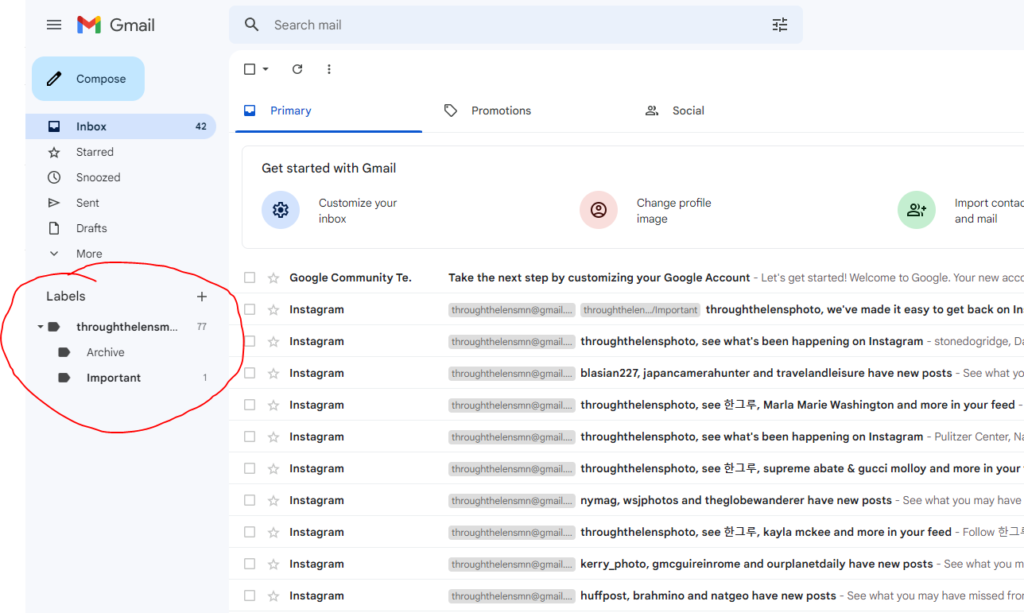The width and height of the screenshot is (1024, 613).
Task: Click the Customize your inbox gear icon
Action: [x=280, y=210]
